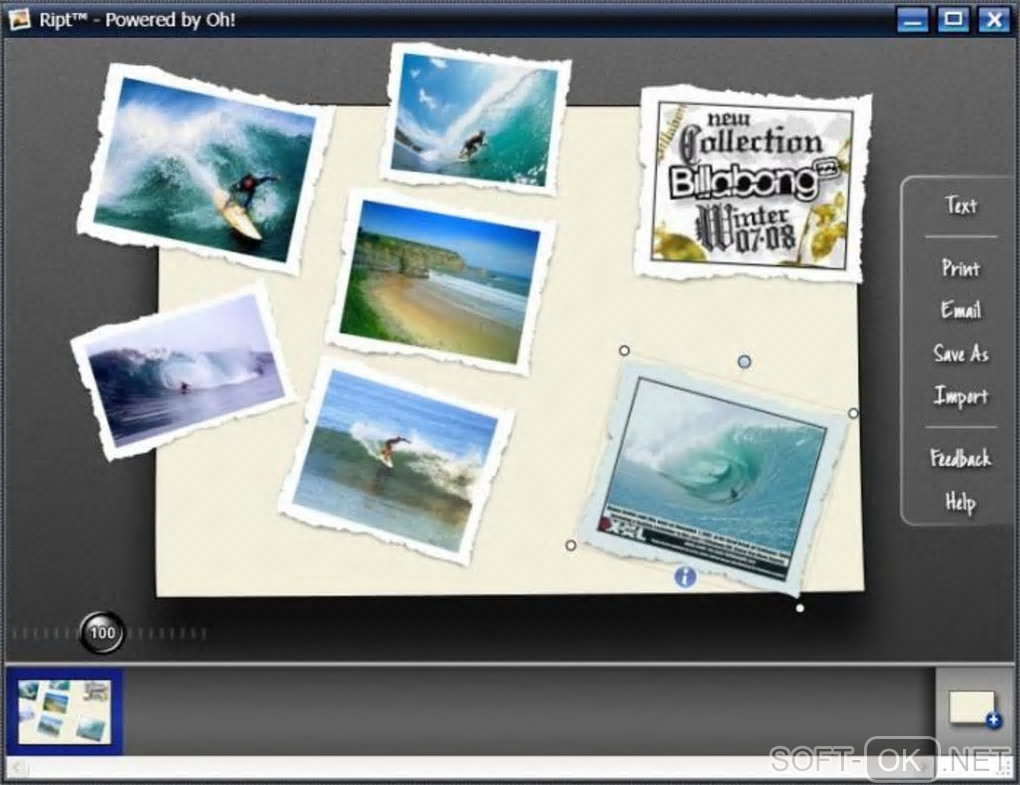Click the zoom slider knob showing 100
This screenshot has height=785, width=1020.
coord(102,632)
